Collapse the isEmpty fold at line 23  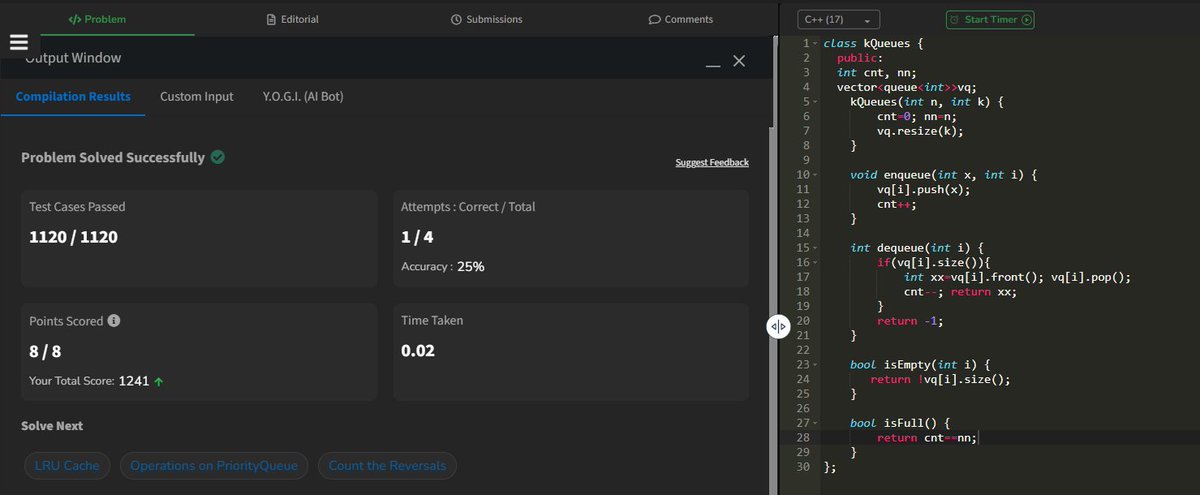pos(816,365)
